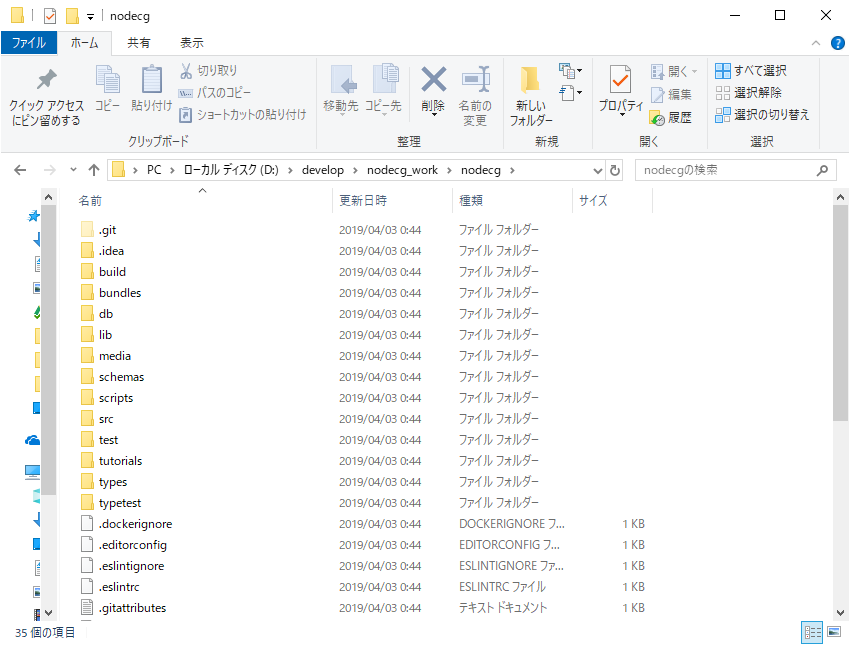Click the search magnifier icon
This screenshot has height=645, width=850.
(x=822, y=170)
